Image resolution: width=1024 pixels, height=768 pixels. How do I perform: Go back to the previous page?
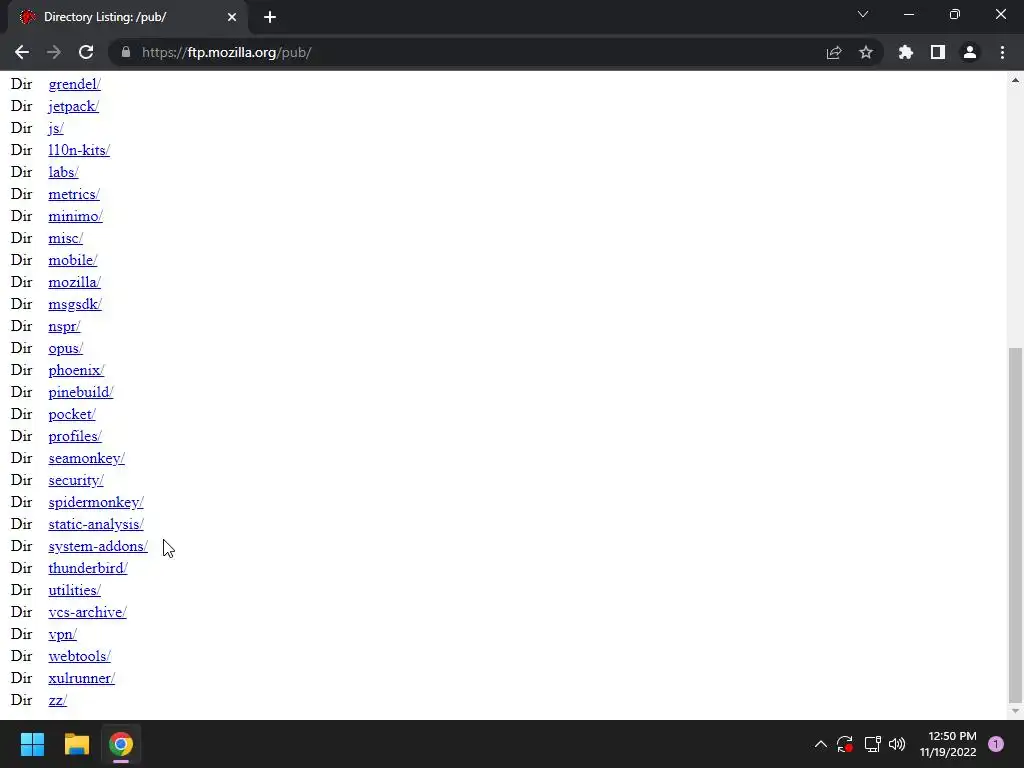pos(22,52)
